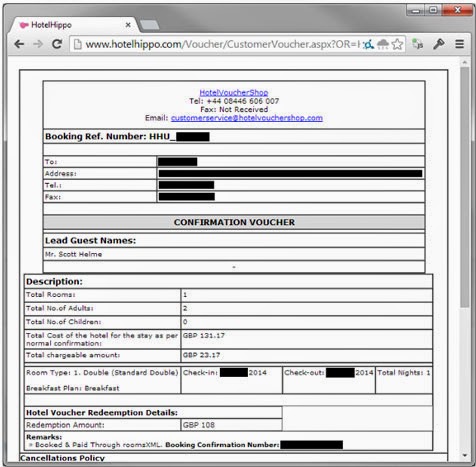Click the page scrollbar up arrow
Viewport: 476px width, 467px height.
[x=465, y=63]
